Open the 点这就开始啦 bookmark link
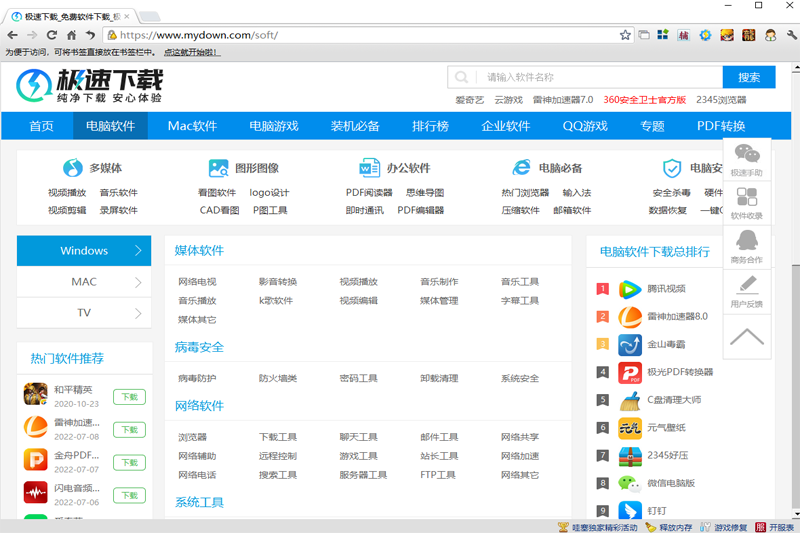 point(192,53)
